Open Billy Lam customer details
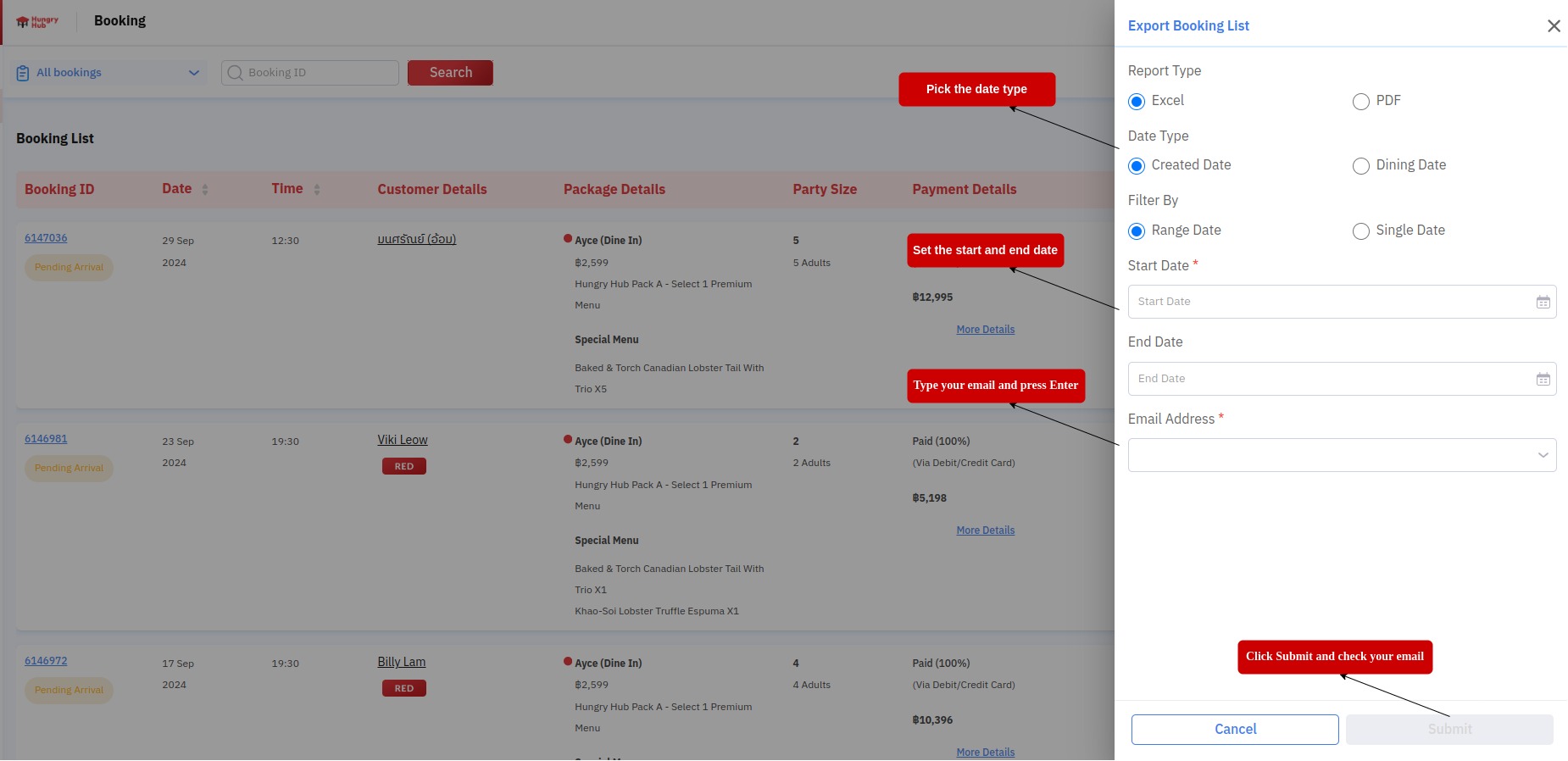 pos(402,662)
